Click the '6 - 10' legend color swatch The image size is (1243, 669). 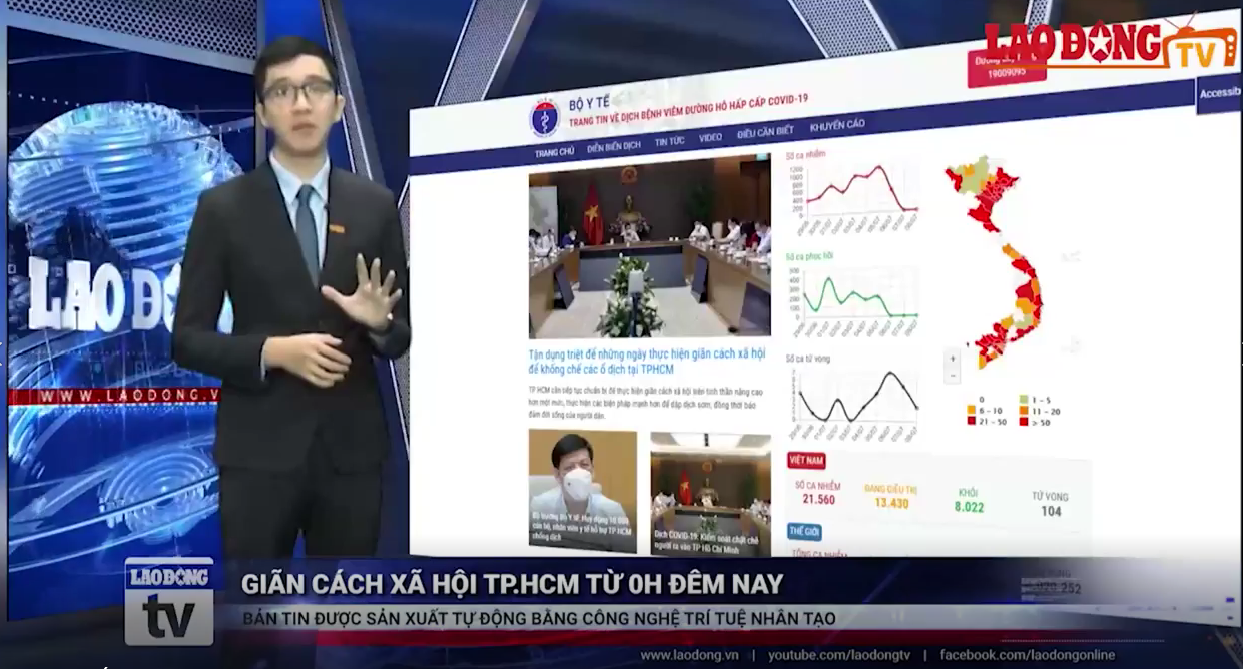pyautogui.click(x=971, y=410)
